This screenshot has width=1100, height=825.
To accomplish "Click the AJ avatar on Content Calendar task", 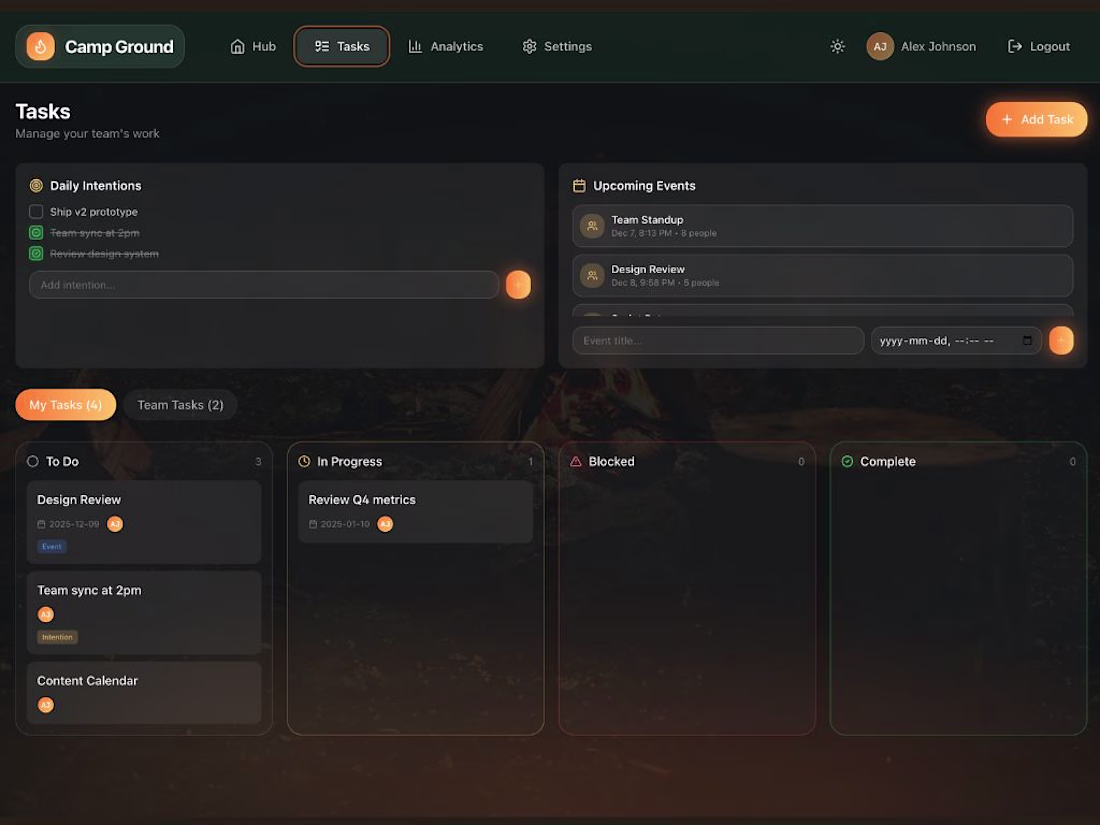I will click(46, 705).
